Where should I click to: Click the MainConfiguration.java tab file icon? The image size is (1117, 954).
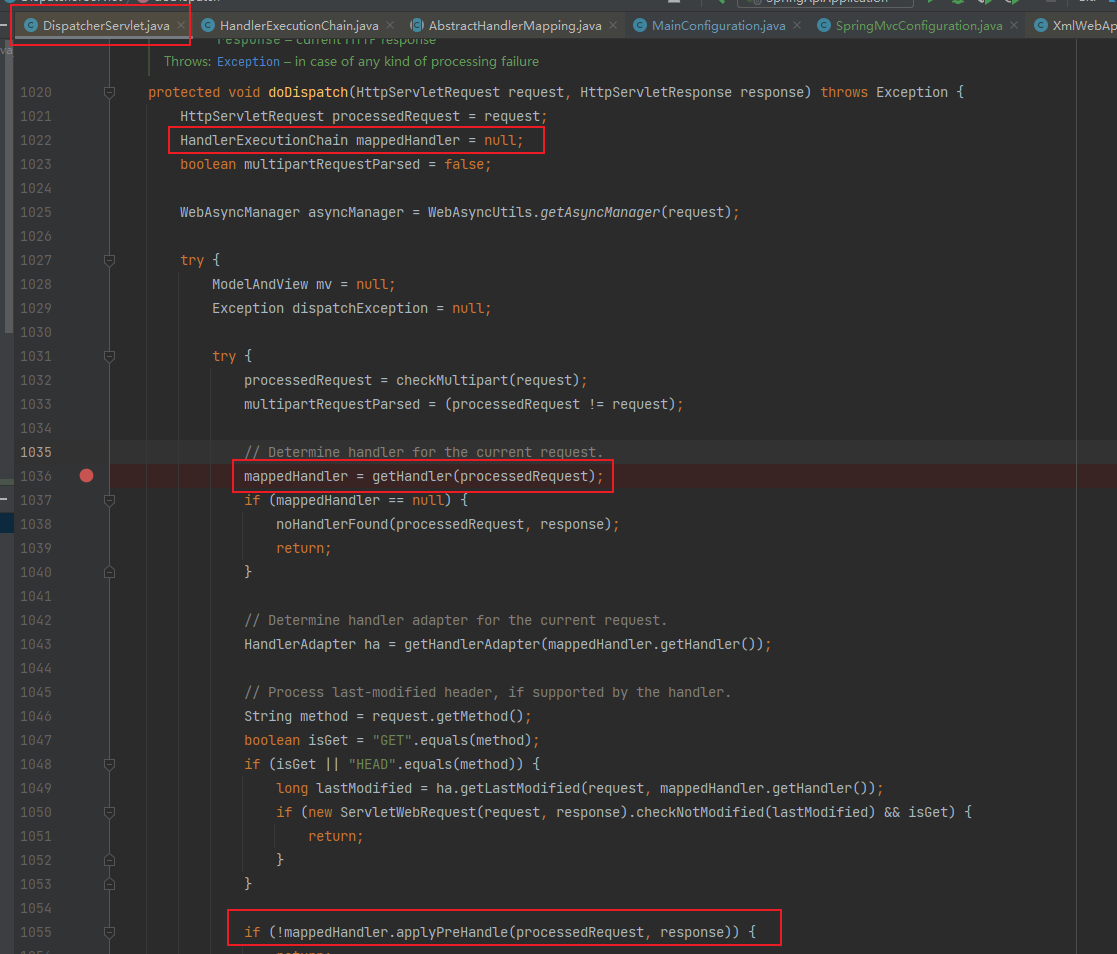[640, 26]
